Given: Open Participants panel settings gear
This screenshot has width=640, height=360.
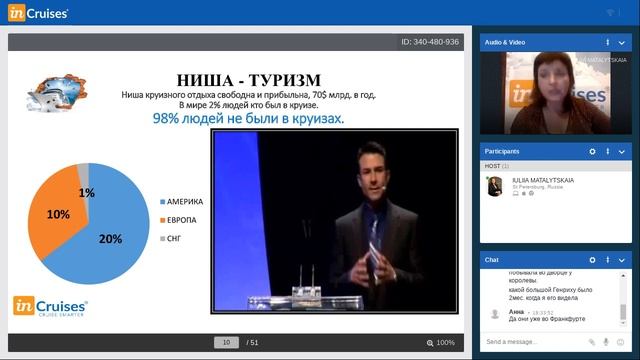Looking at the screenshot, I should pos(592,151).
